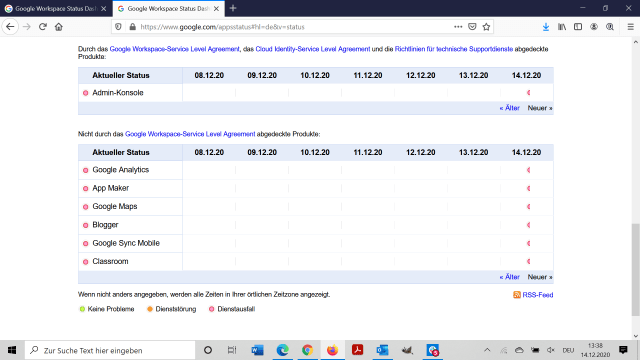Open the page actions three-dot menu

(x=458, y=27)
